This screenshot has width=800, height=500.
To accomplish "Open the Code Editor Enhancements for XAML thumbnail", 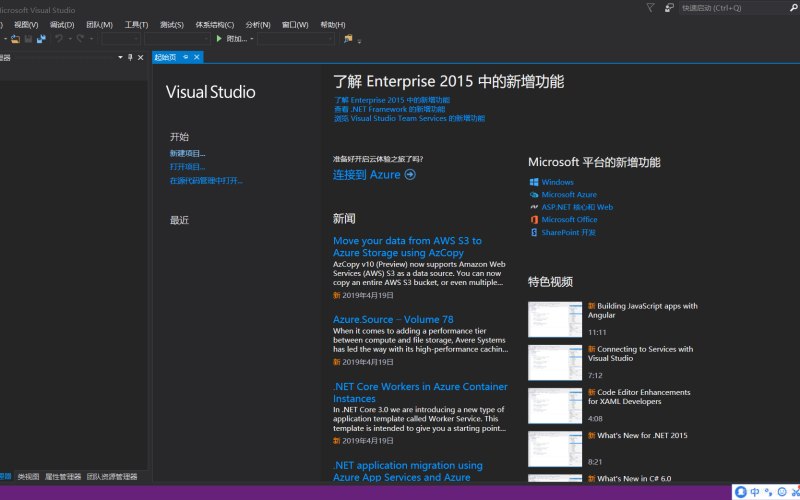I will (555, 406).
